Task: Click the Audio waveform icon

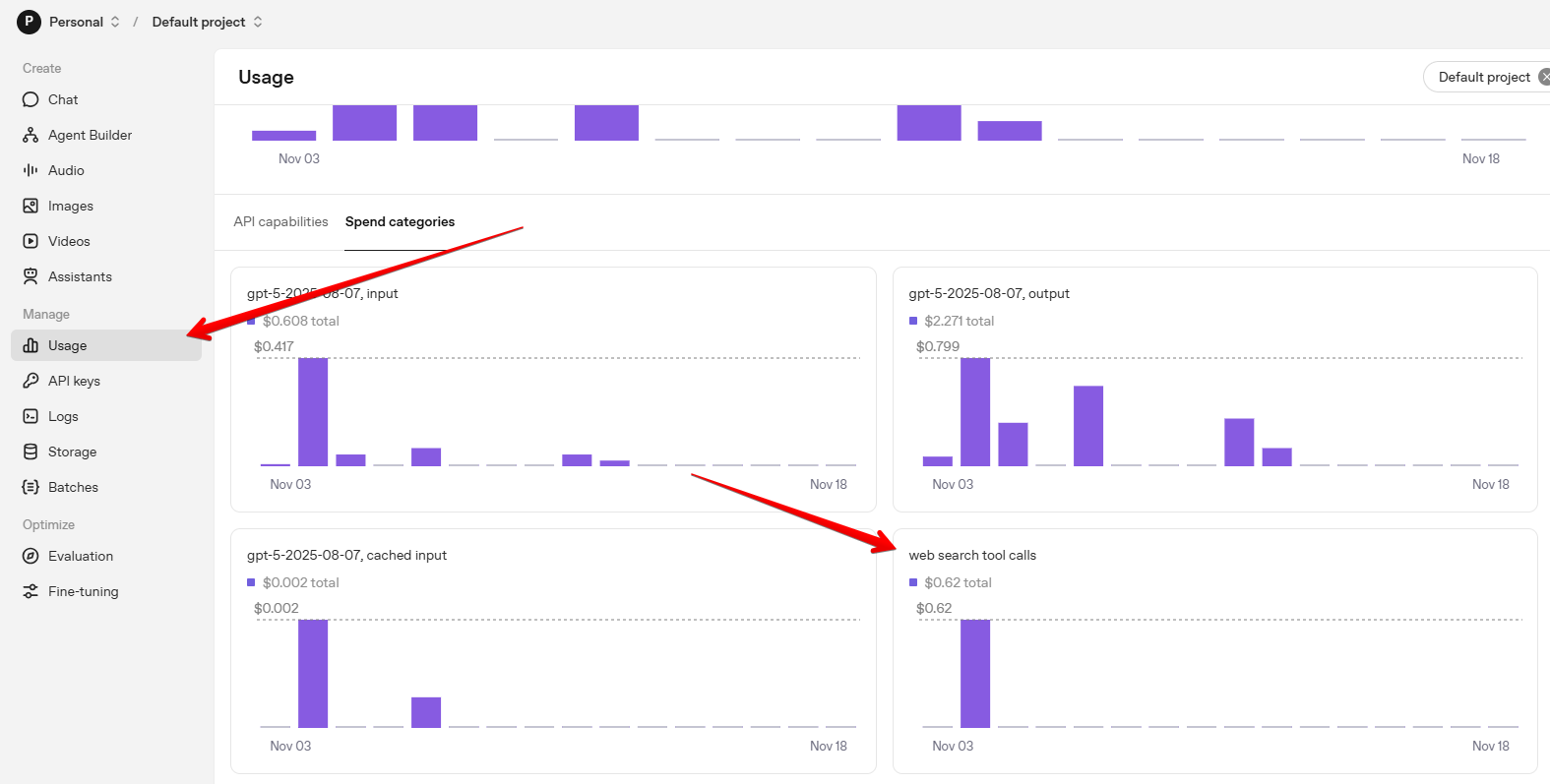Action: [x=31, y=170]
